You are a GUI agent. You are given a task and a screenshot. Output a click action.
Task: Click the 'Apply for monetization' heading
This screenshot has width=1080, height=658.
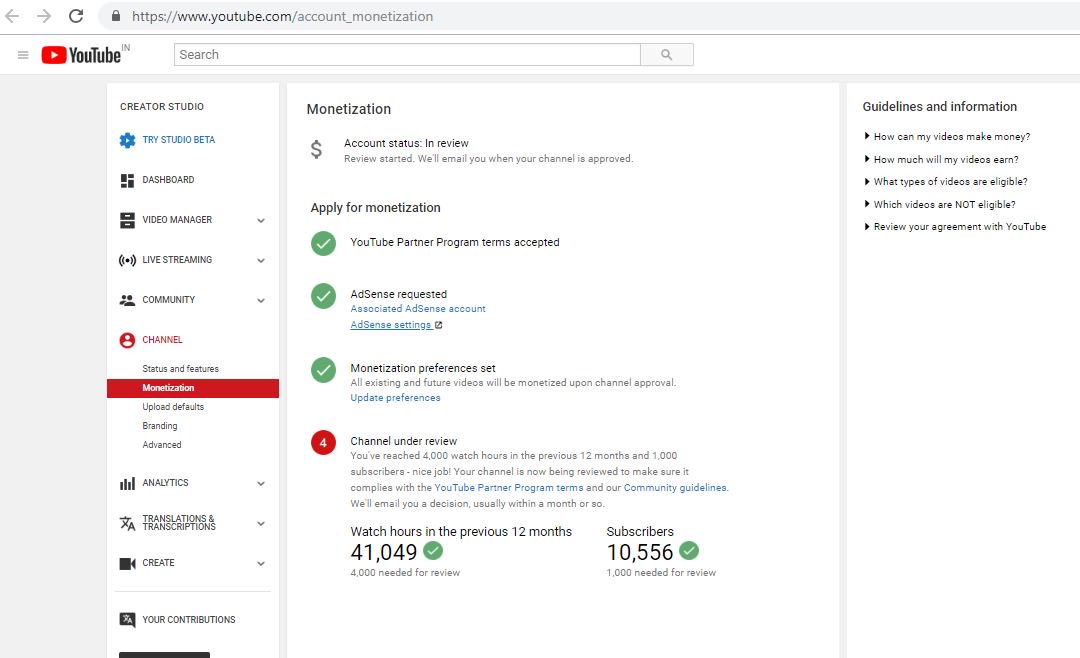click(375, 208)
